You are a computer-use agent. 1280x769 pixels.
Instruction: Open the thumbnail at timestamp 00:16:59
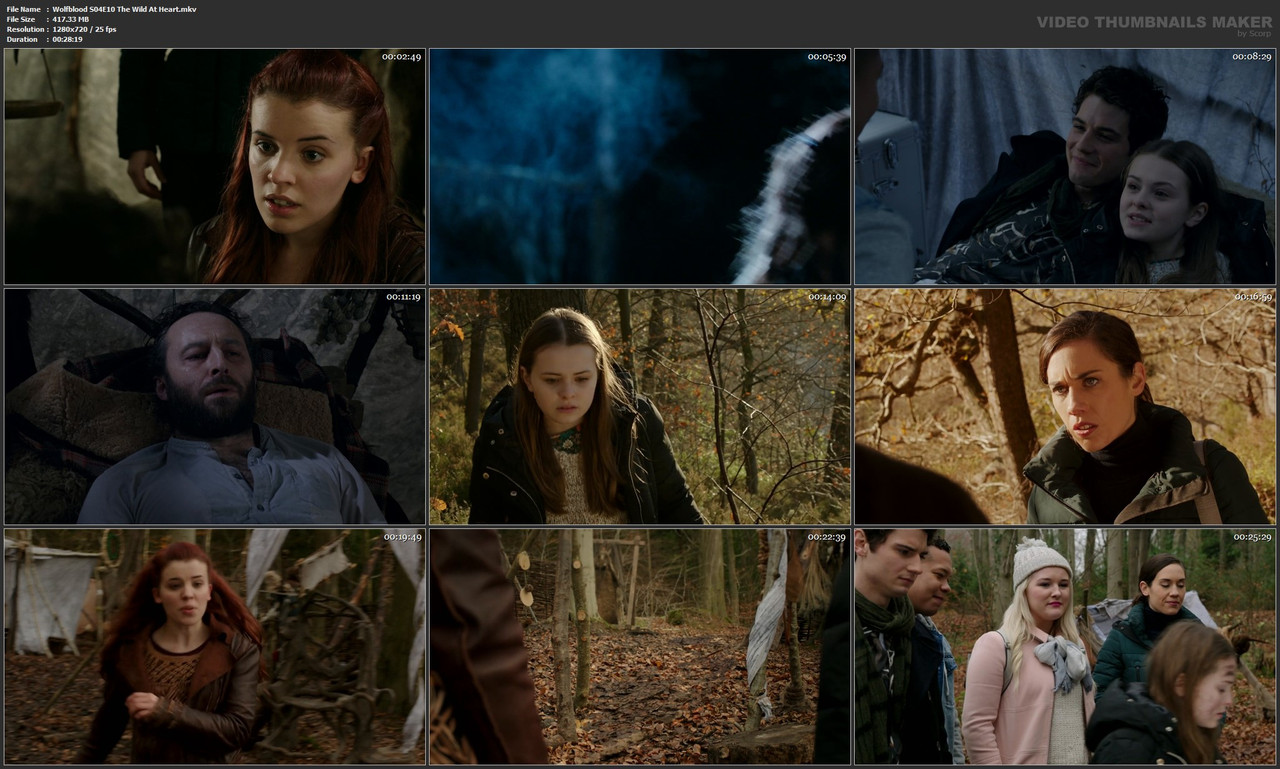pyautogui.click(x=1065, y=406)
